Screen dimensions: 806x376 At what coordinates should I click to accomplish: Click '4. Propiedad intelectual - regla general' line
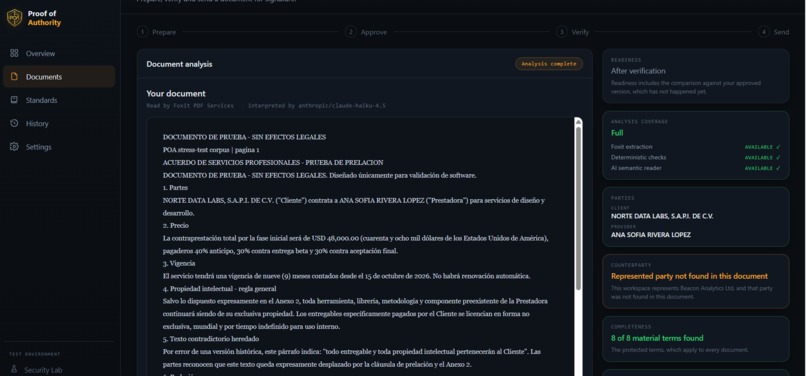click(219, 289)
